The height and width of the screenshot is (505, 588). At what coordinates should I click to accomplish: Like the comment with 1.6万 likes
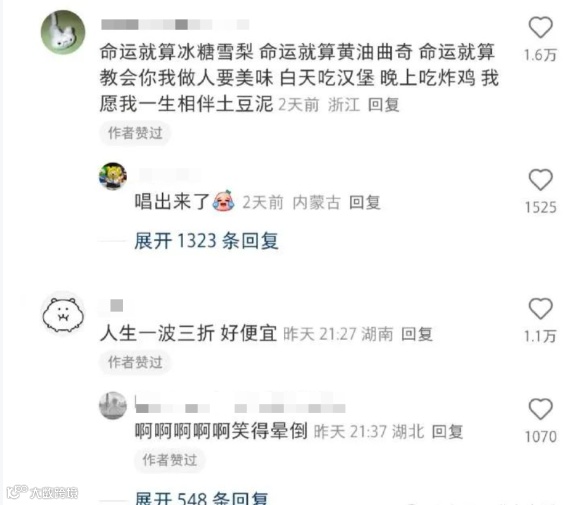[540, 28]
